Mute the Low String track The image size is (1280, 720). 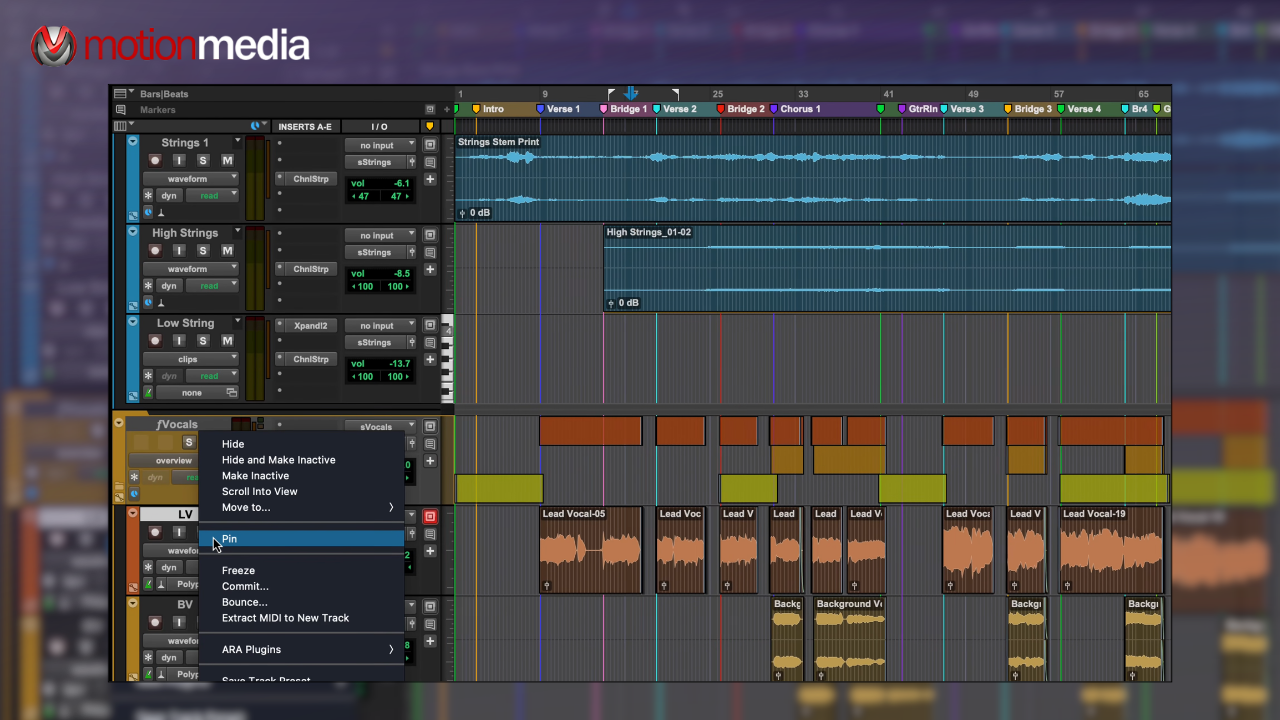click(227, 341)
